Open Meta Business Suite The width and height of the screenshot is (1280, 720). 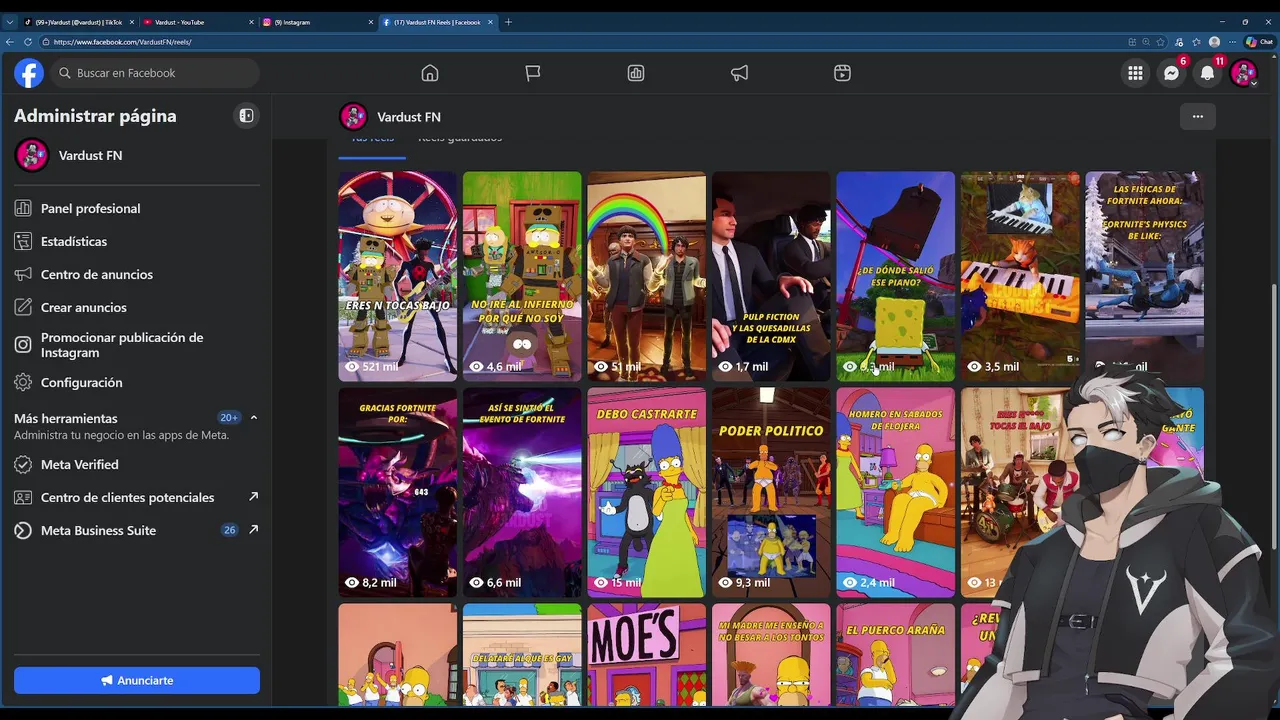pos(137,530)
